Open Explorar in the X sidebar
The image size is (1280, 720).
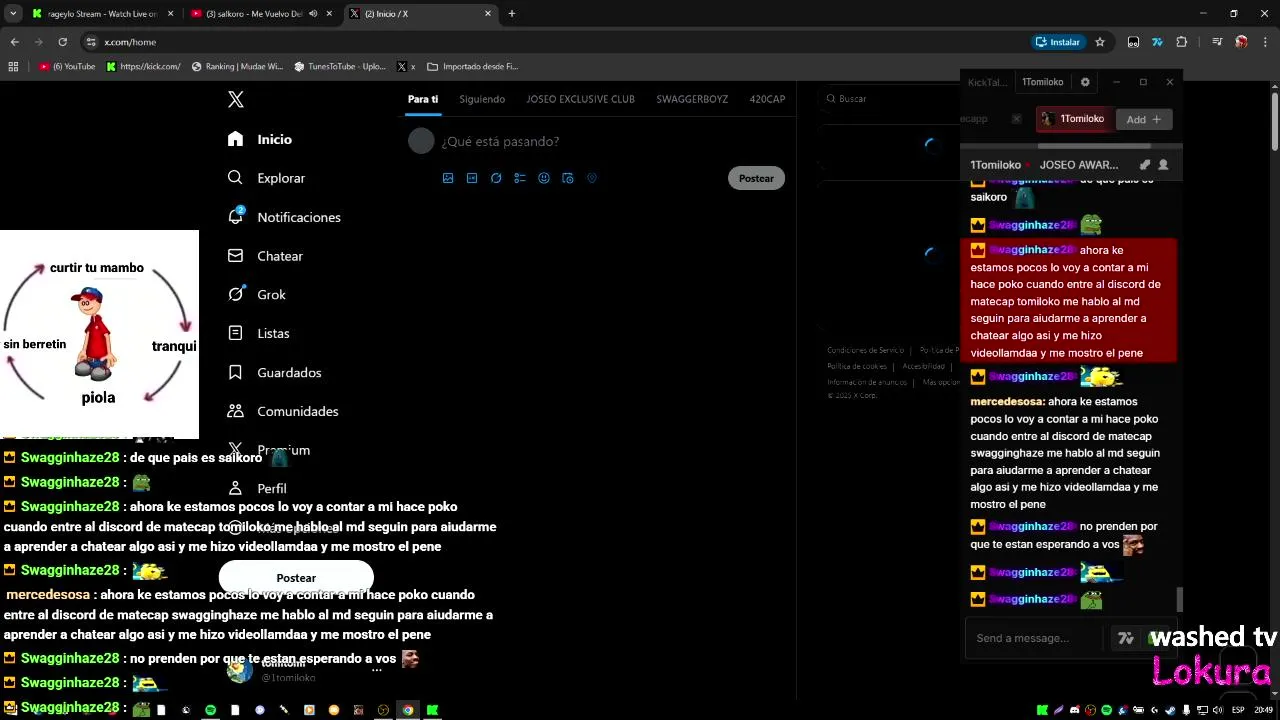click(x=266, y=178)
